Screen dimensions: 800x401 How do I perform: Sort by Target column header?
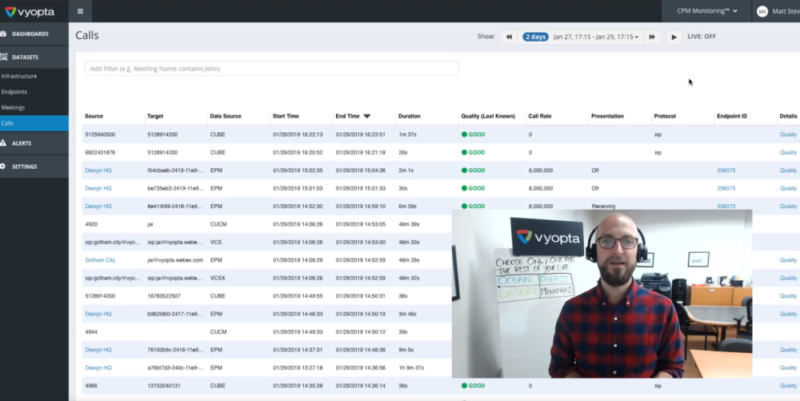click(x=155, y=116)
